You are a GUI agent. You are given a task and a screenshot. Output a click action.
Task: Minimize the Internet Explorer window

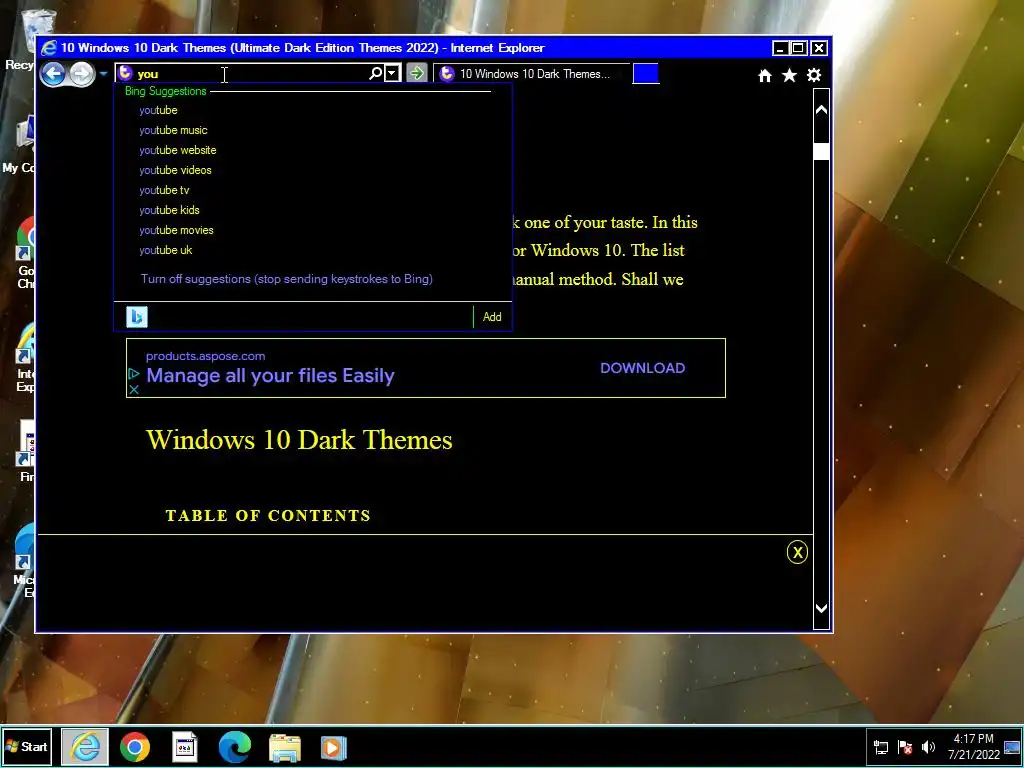click(780, 48)
